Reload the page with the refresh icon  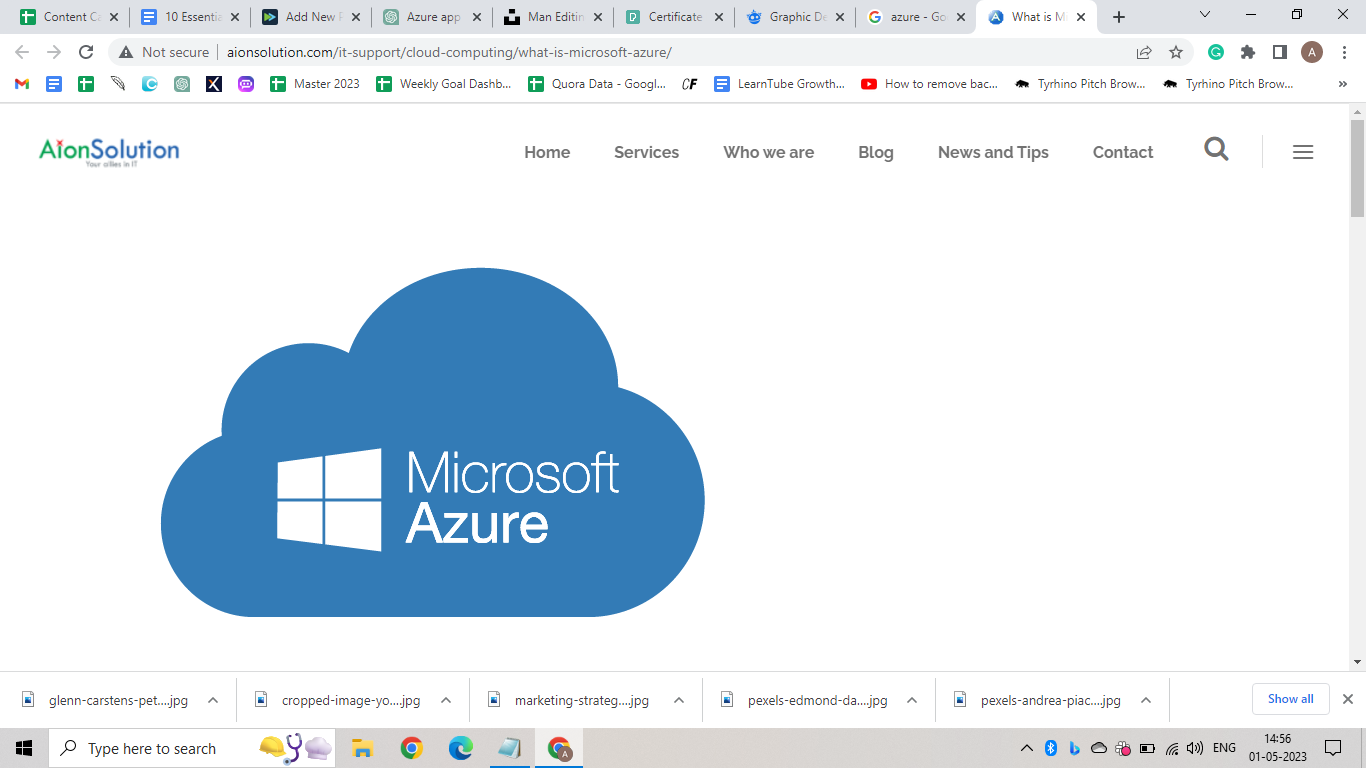[x=86, y=52]
